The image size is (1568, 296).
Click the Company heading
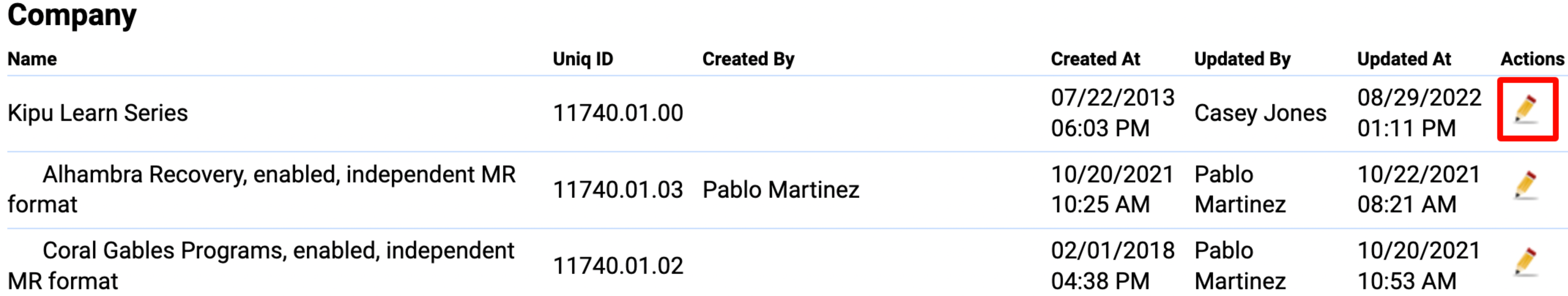coord(72,16)
